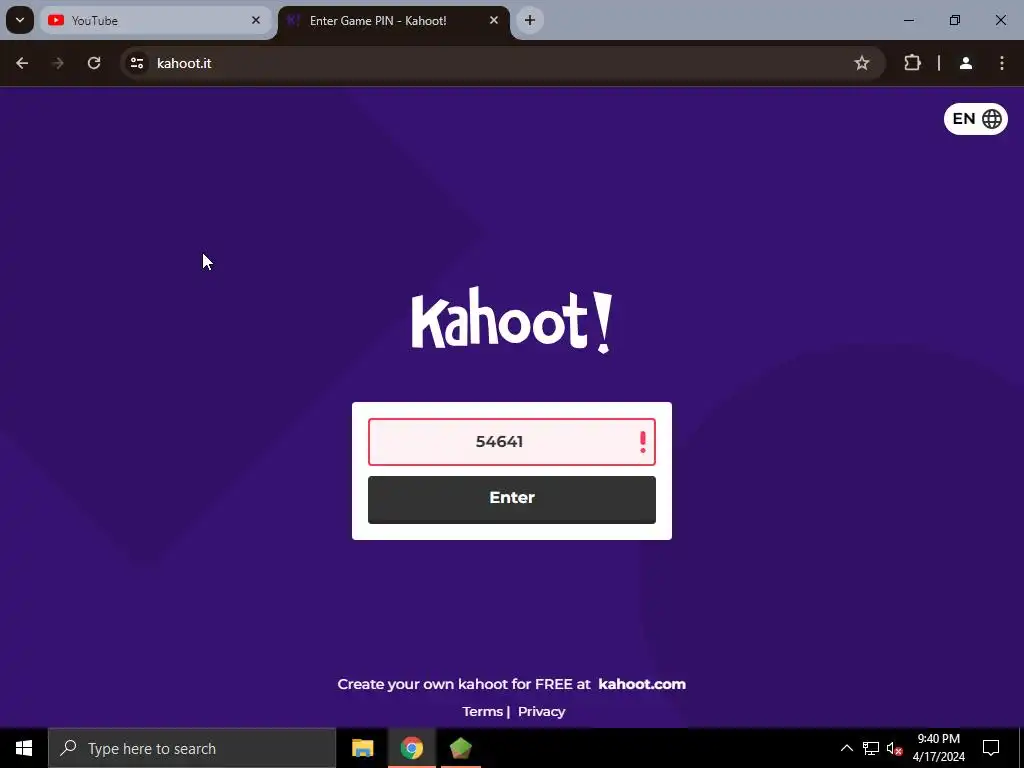Screen dimensions: 1024x768
Task: Open the network status tray icon
Action: pos(871,748)
